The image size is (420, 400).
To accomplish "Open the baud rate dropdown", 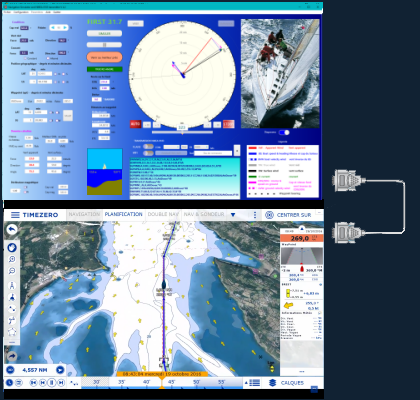I will click(202, 147).
